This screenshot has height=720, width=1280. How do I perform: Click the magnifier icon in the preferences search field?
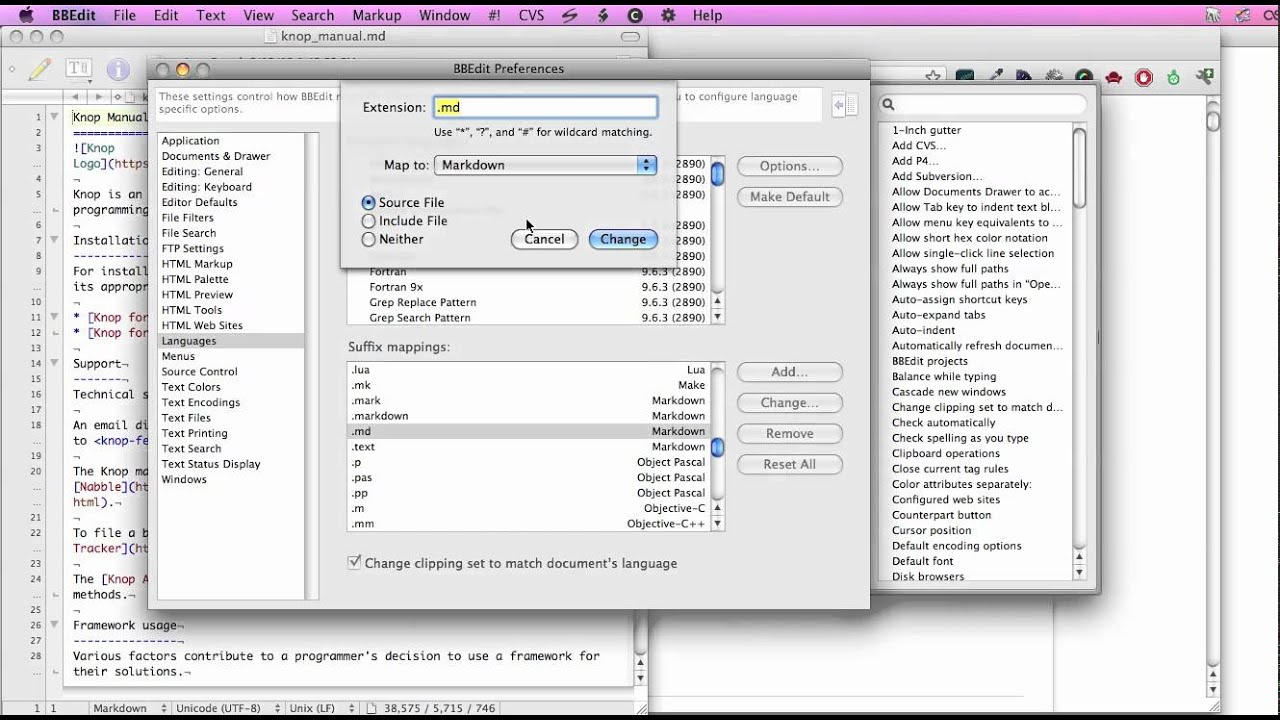pos(888,104)
